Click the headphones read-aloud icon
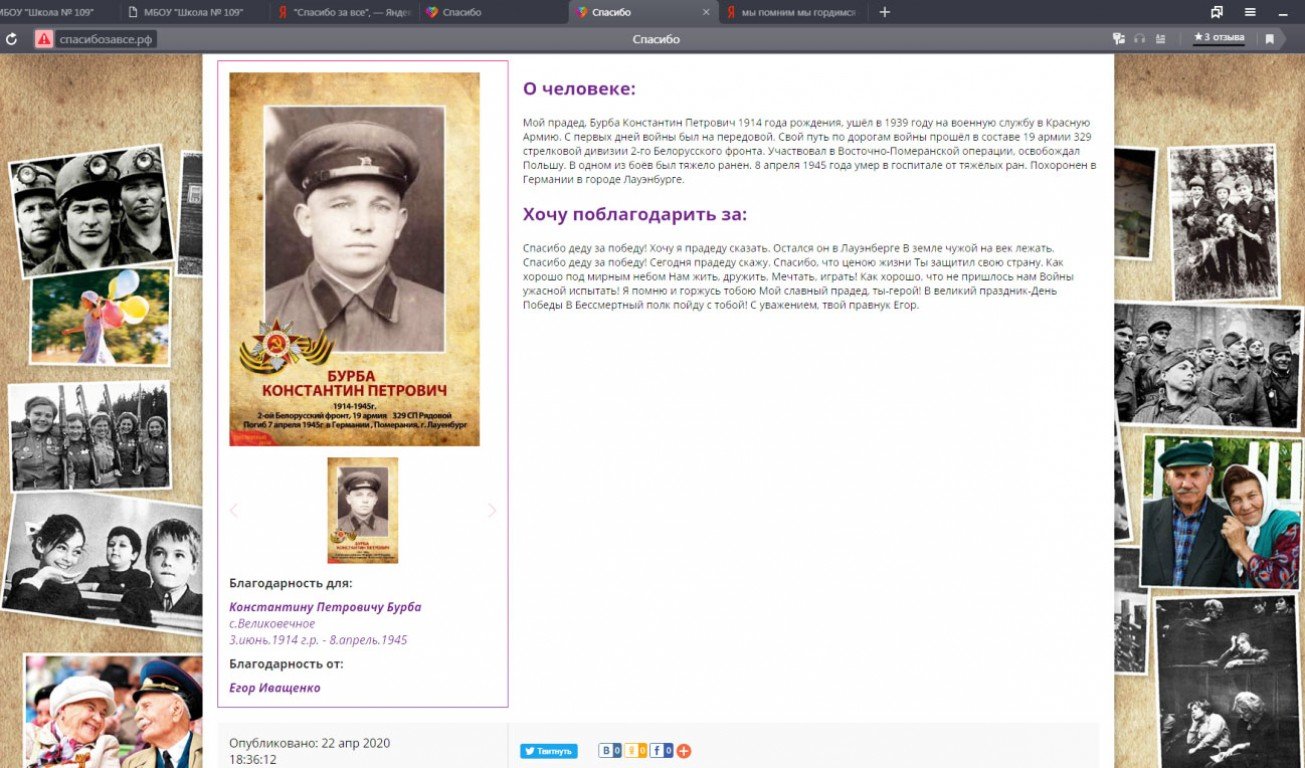This screenshot has width=1305, height=768. (1139, 39)
